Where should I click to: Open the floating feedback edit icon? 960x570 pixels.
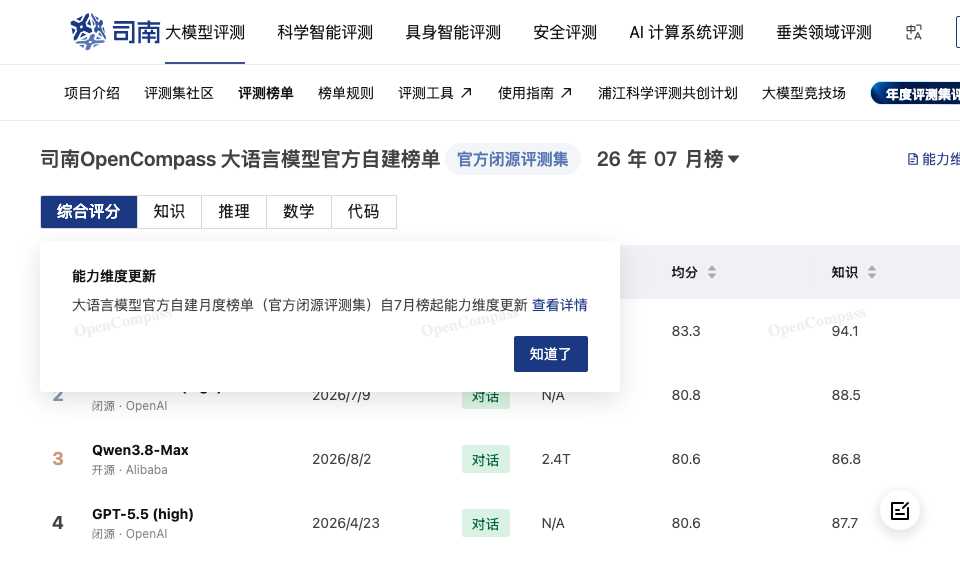pyautogui.click(x=899, y=511)
